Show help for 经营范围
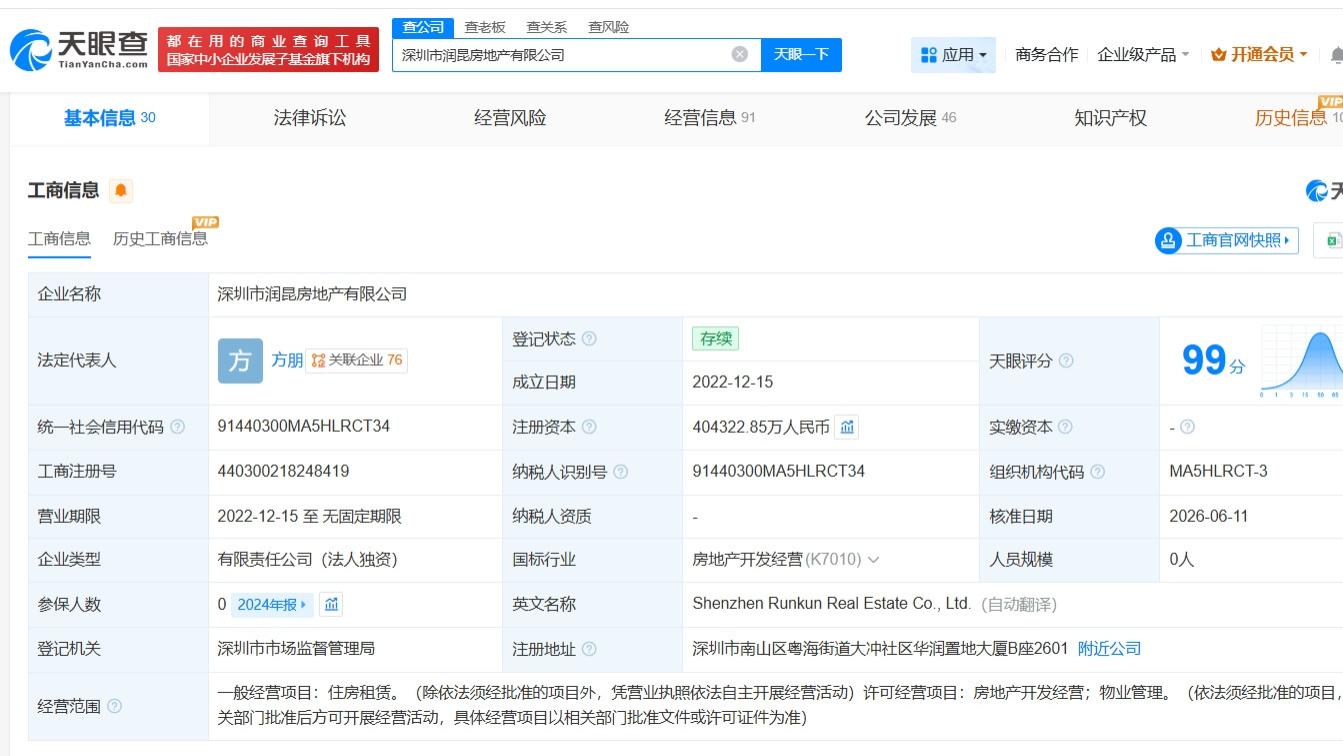This screenshot has width=1343, height=756. [x=114, y=706]
